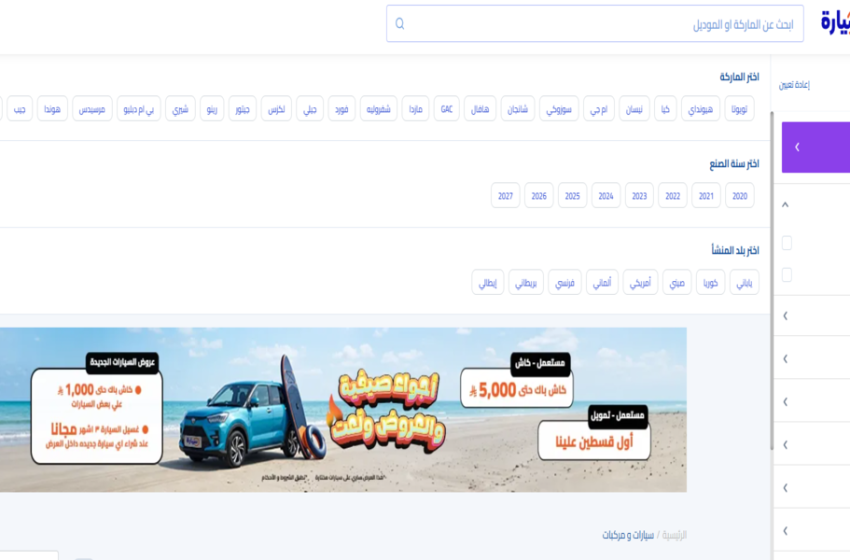850x560 pixels.
Task: Select the بي ام دبليو brand chip
Action: pos(139,109)
